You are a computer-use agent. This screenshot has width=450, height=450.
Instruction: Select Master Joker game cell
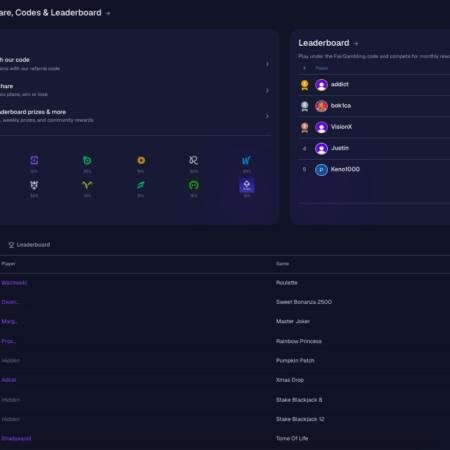click(x=293, y=321)
